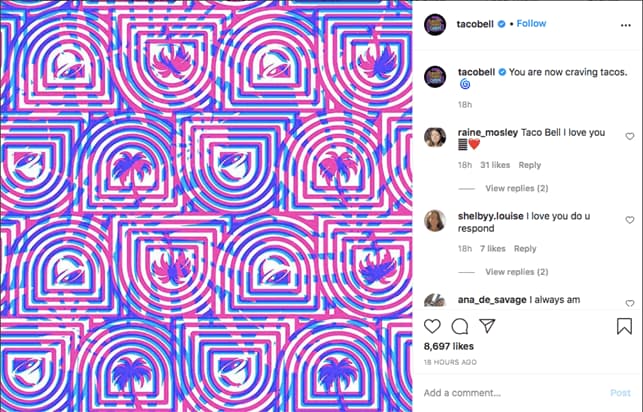Screen dimensions: 643x412
Task: Like shelbyy.louise's comment with the heart
Action: click(629, 220)
